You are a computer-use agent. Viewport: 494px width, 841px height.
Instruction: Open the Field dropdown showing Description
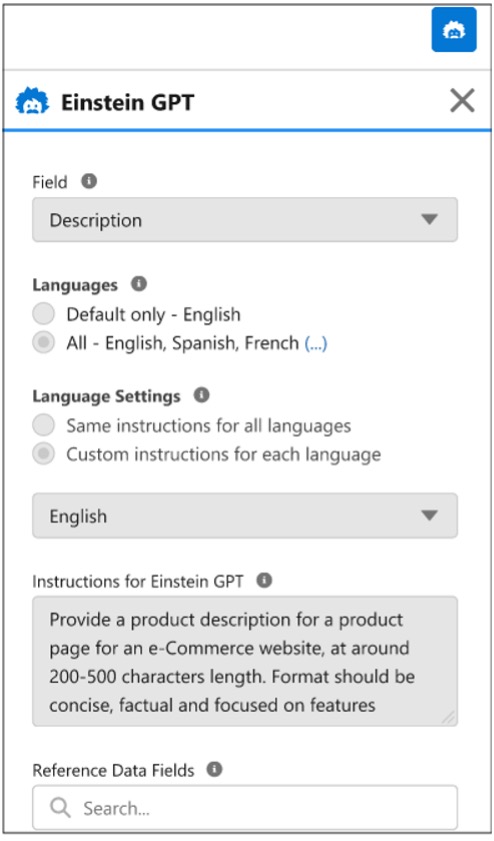click(x=245, y=220)
